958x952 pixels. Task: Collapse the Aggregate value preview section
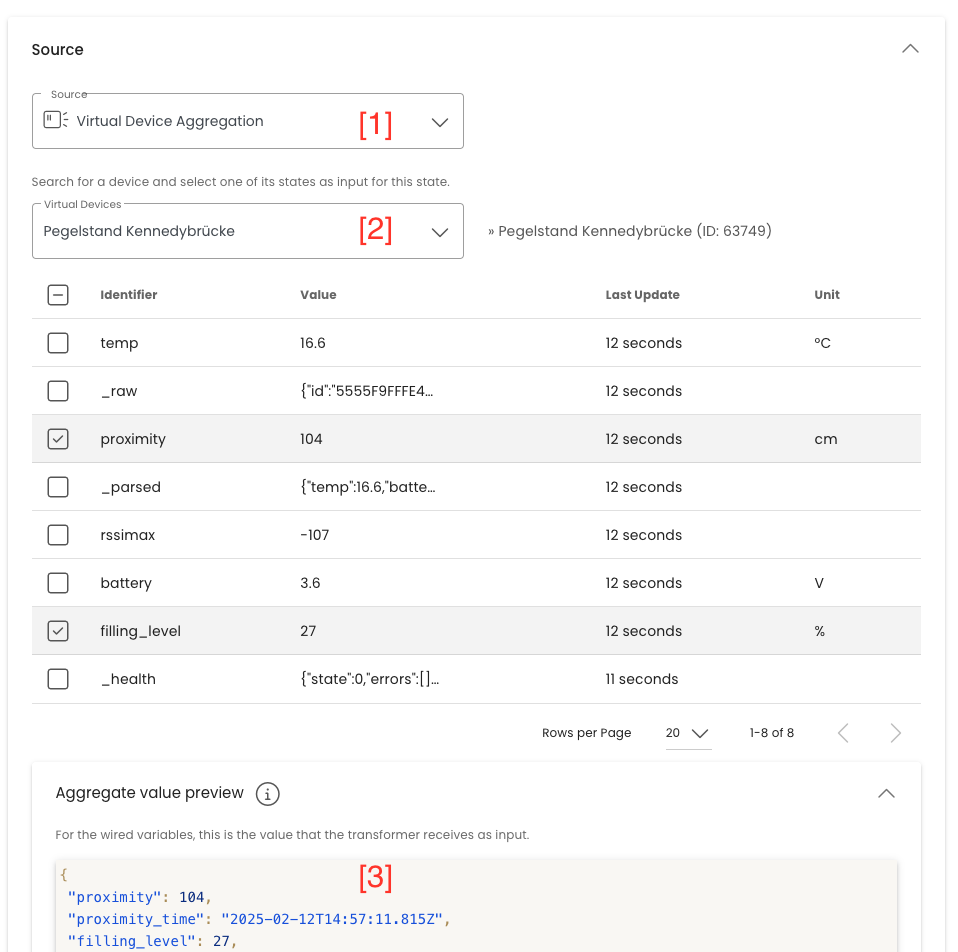[x=886, y=793]
